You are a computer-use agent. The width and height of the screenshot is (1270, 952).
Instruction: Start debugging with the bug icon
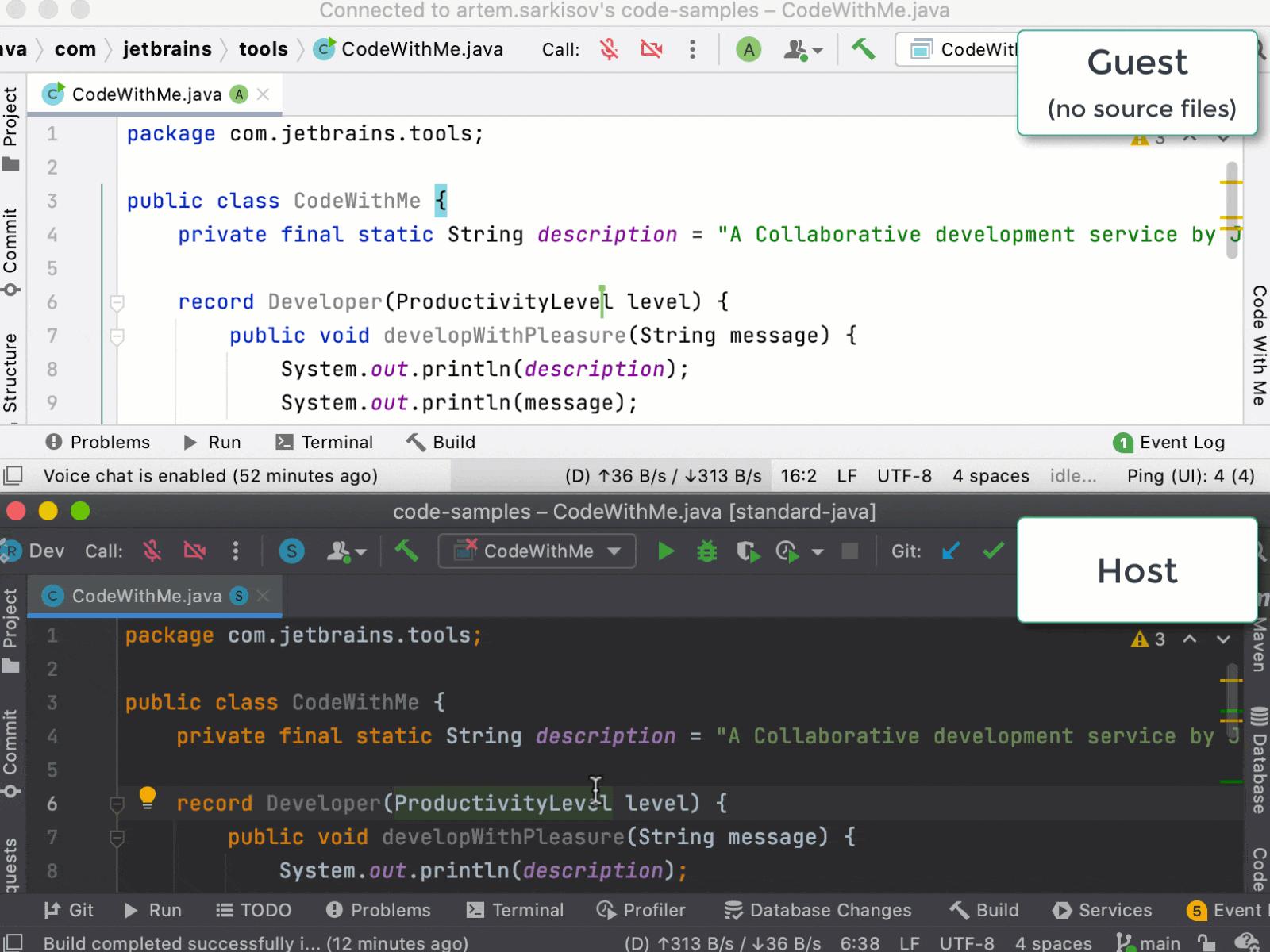[x=706, y=551]
